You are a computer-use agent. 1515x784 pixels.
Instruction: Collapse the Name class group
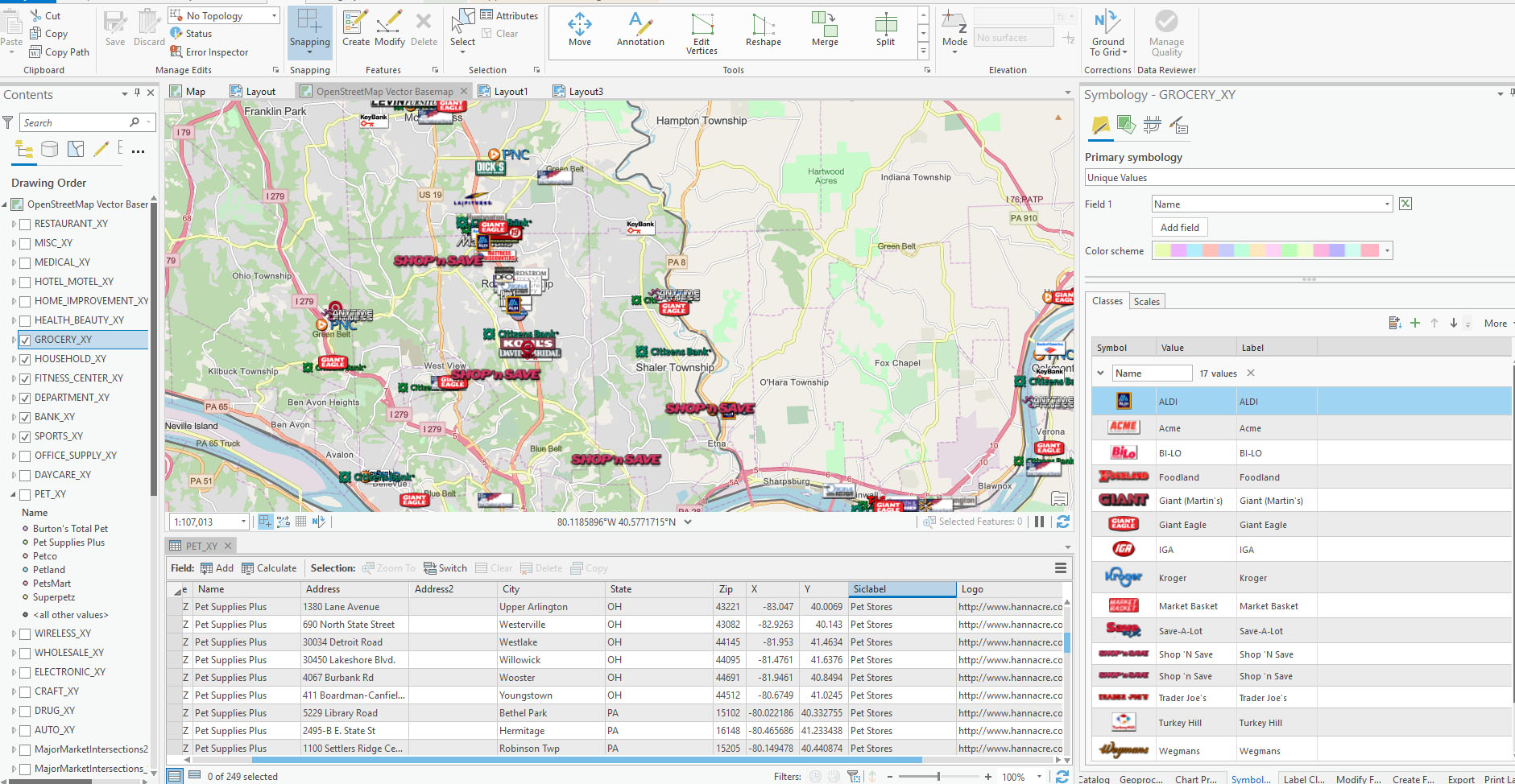point(1100,373)
